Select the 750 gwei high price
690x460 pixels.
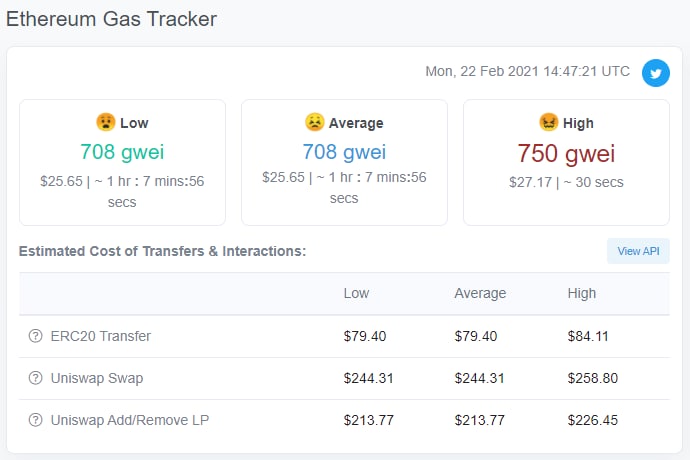tap(566, 153)
